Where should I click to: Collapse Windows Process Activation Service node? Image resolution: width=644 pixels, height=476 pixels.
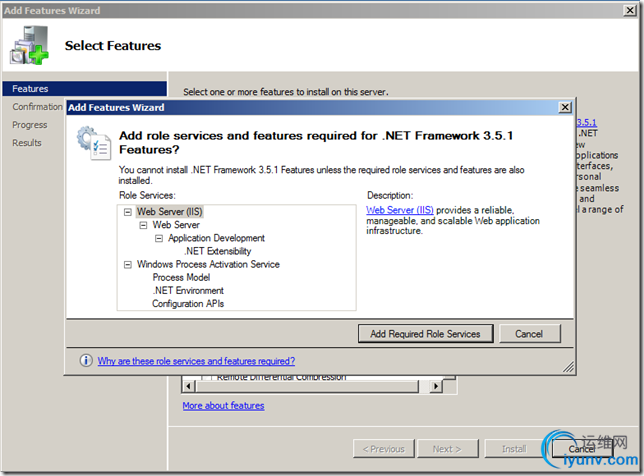(128, 264)
